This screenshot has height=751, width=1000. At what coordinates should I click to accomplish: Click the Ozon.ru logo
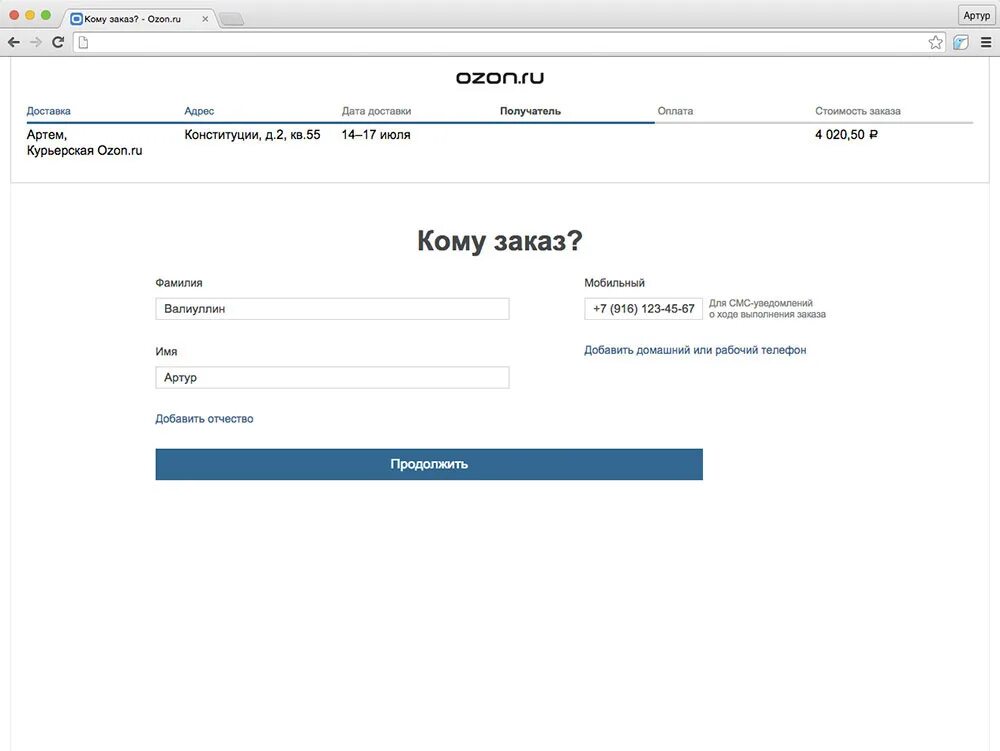(499, 77)
